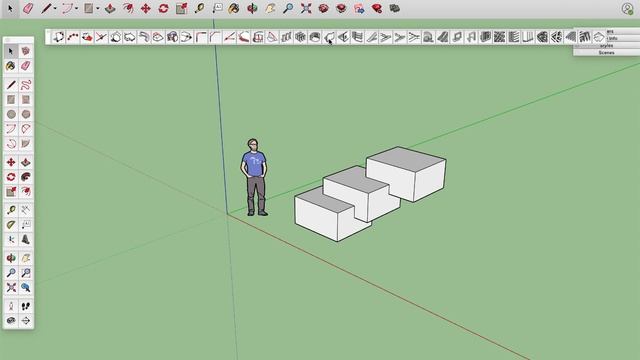This screenshot has width=640, height=360.
Task: Activate Orbit in the left palette
Action: 11,258
